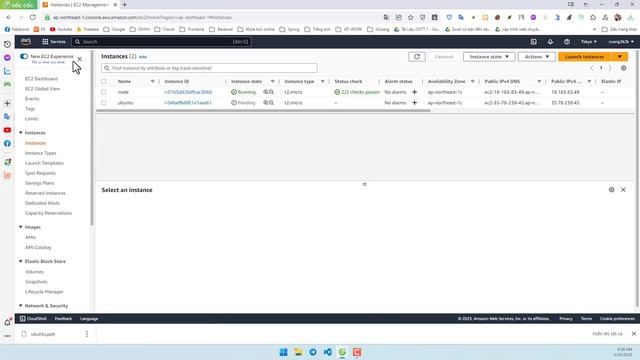640x360 pixels.
Task: Add alarm for the node instance
Action: click(415, 92)
